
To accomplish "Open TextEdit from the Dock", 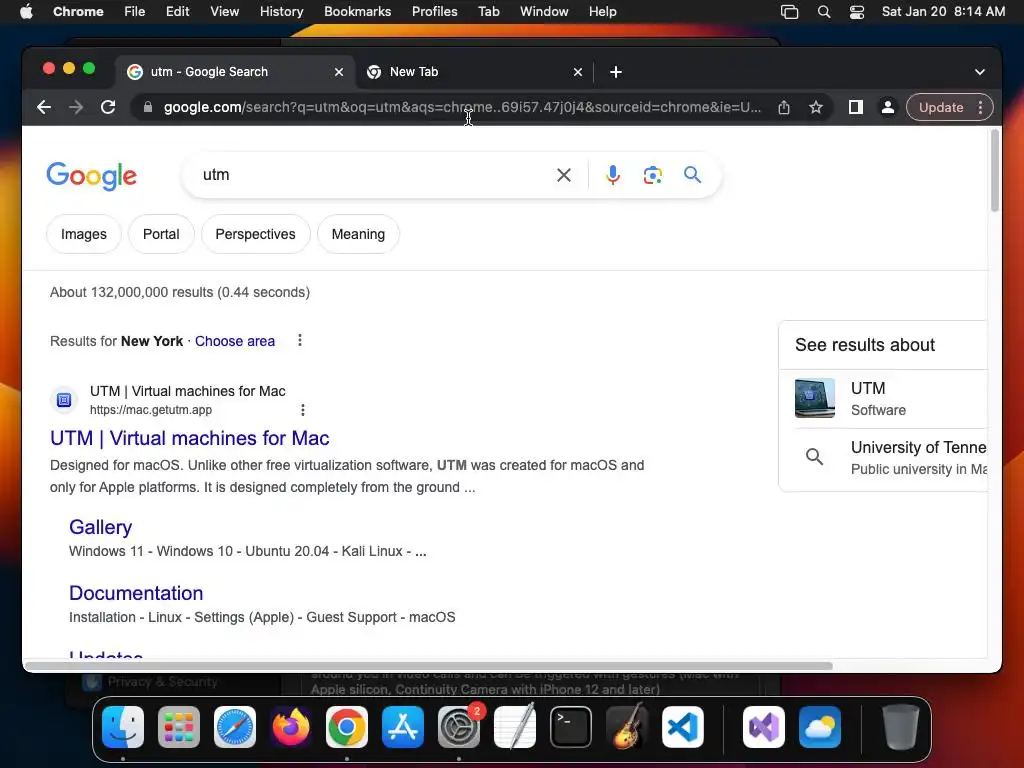I will pyautogui.click(x=515, y=727).
